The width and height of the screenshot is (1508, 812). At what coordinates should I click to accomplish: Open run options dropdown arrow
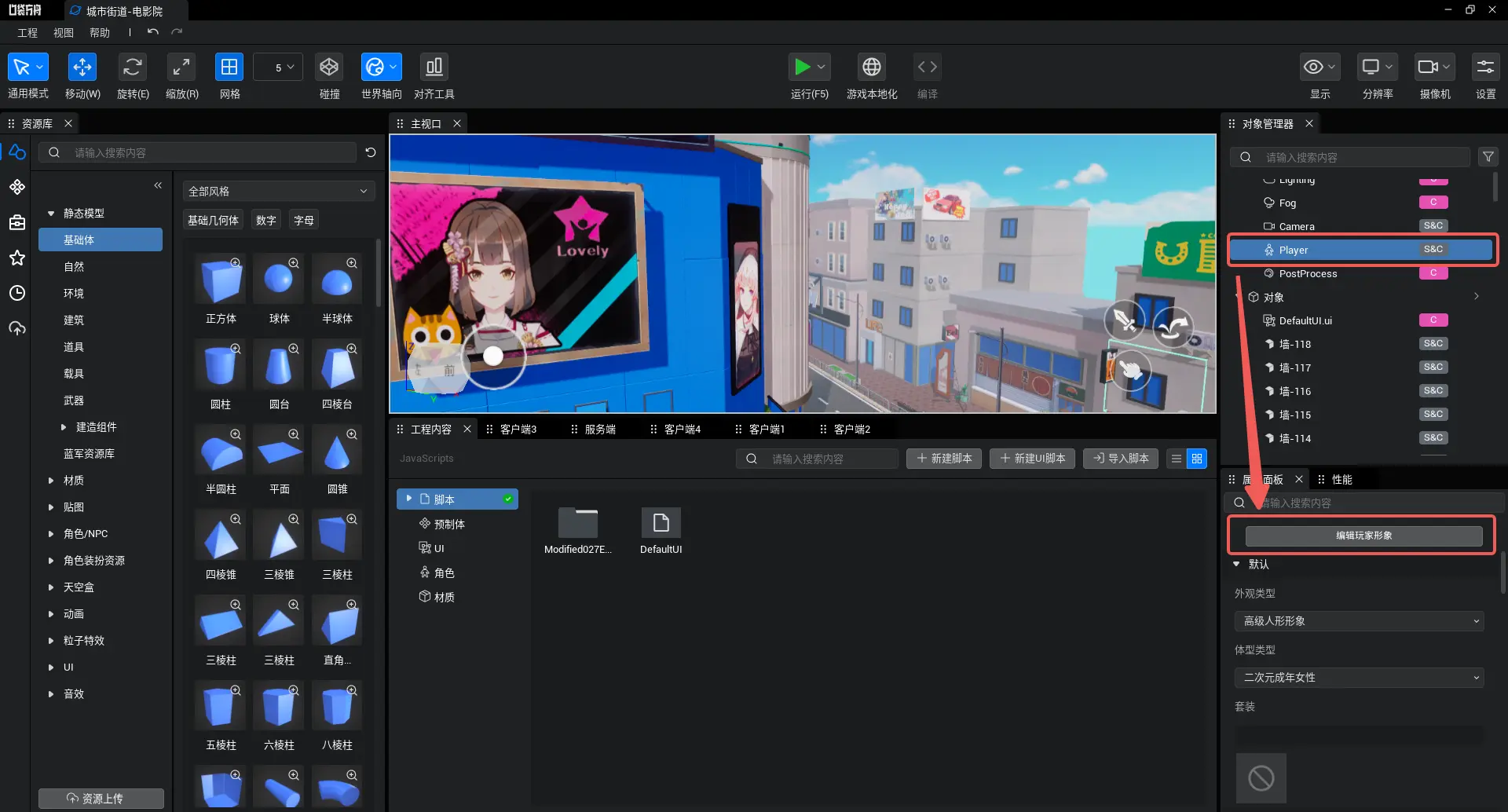tap(822, 68)
